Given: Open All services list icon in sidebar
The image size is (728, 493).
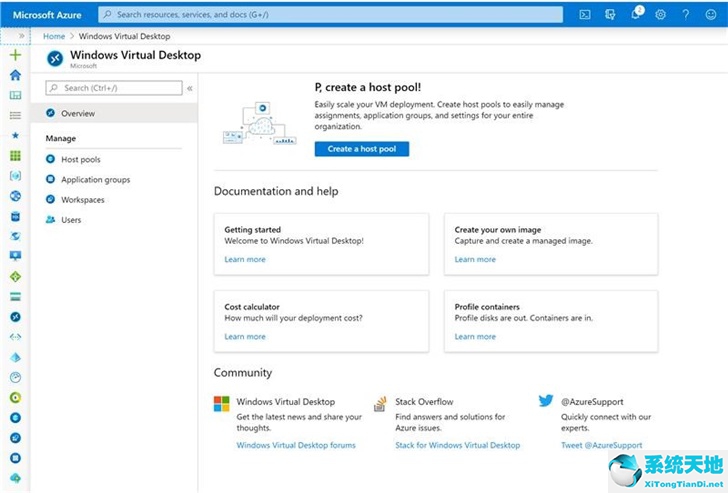Looking at the screenshot, I should pyautogui.click(x=15, y=115).
